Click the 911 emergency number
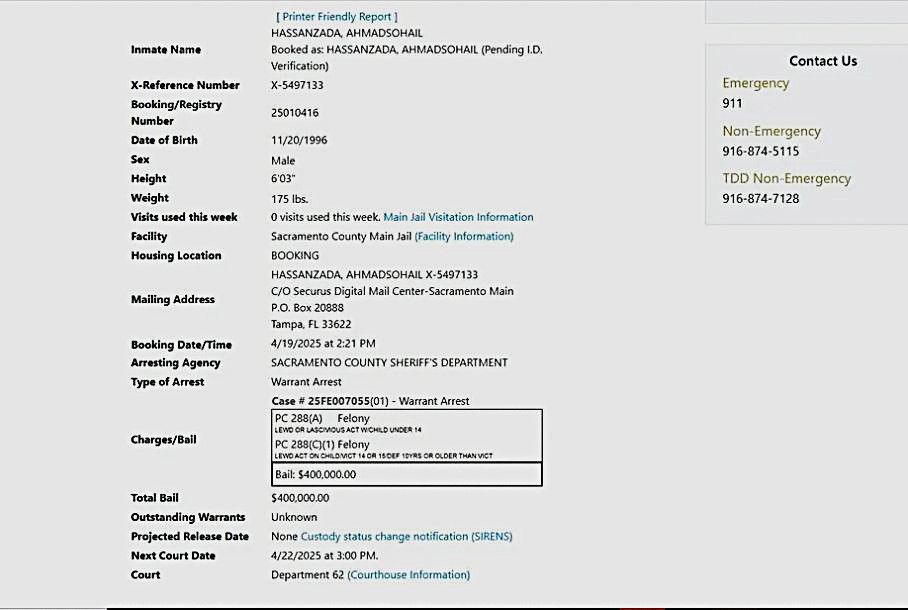Image resolution: width=908 pixels, height=610 pixels. pos(733,103)
